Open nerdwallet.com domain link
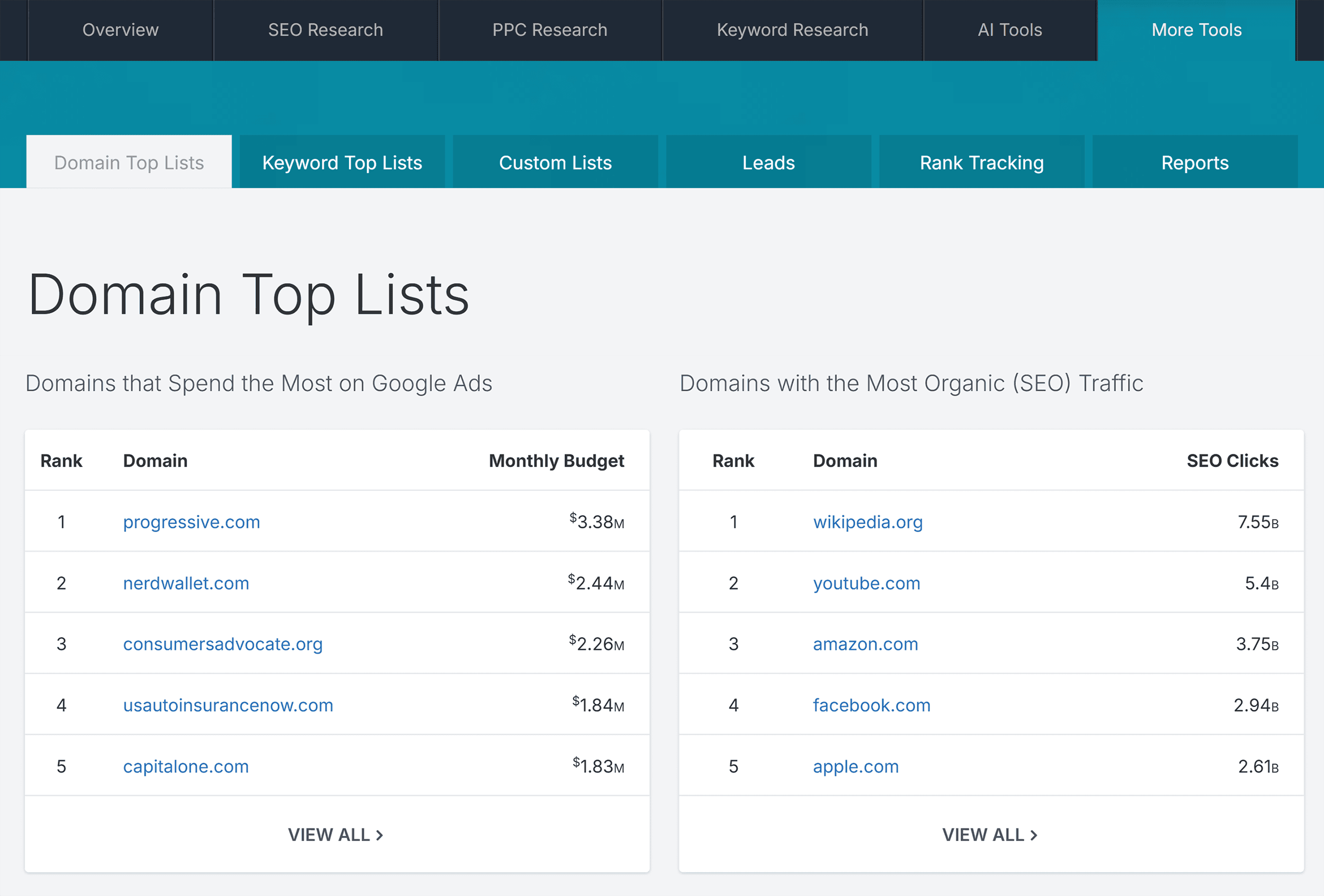 coord(186,583)
